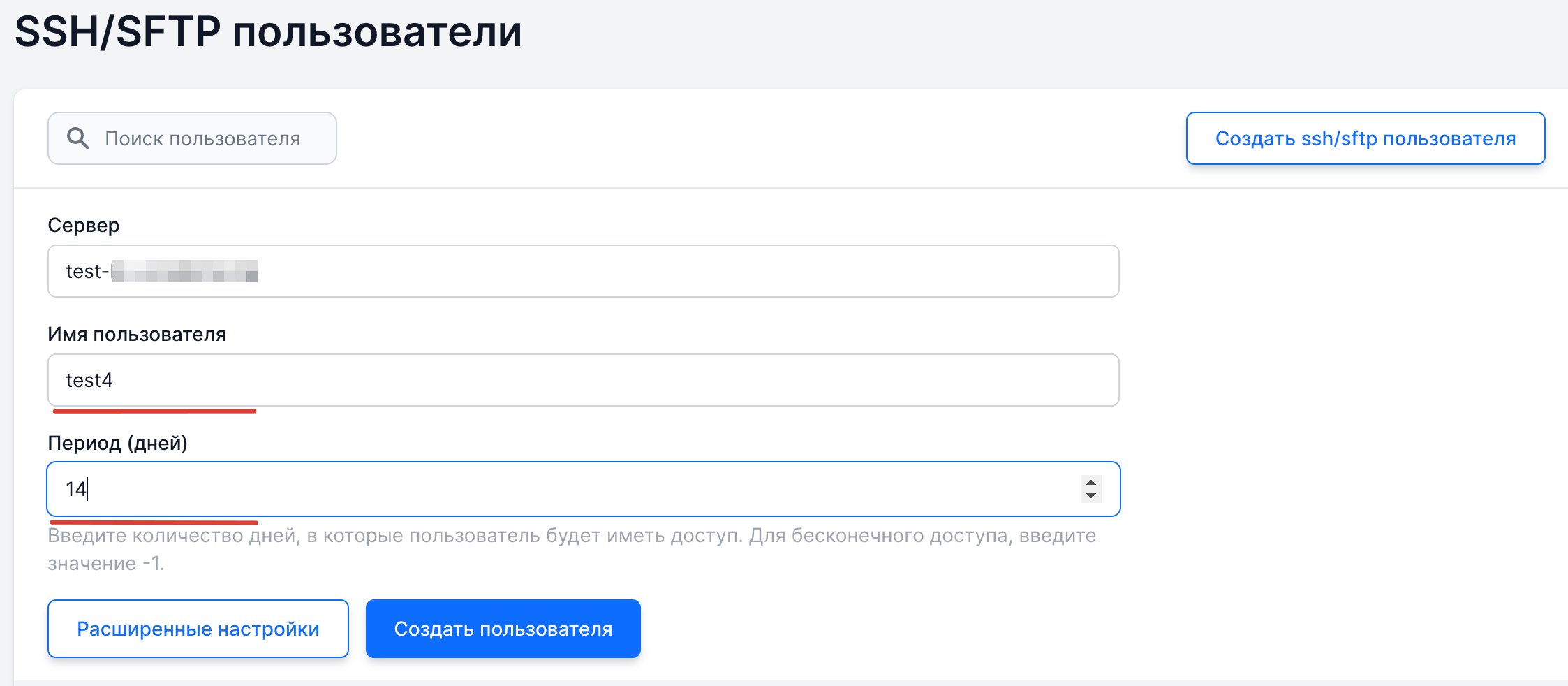Click the hint text about бесконечного доступа
This screenshot has height=686, width=1568.
click(x=572, y=549)
